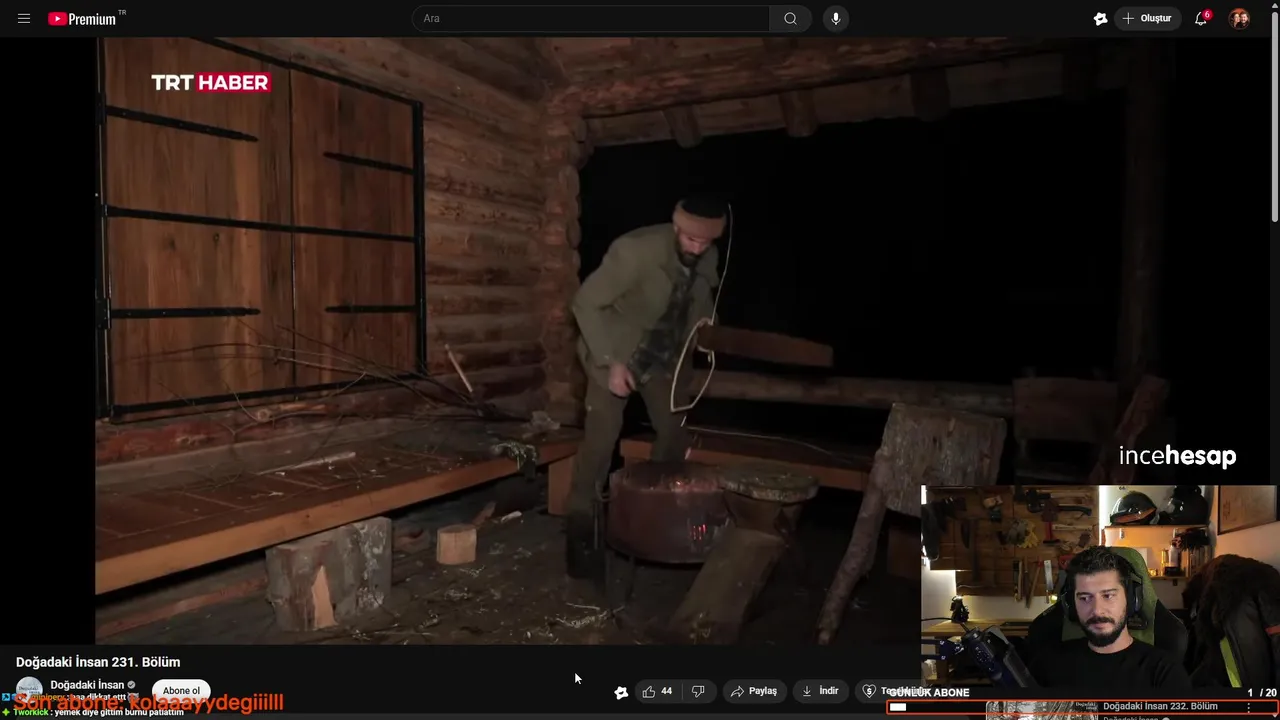This screenshot has height=720, width=1280.
Task: Open the hamburger guide menu
Action: tap(24, 19)
